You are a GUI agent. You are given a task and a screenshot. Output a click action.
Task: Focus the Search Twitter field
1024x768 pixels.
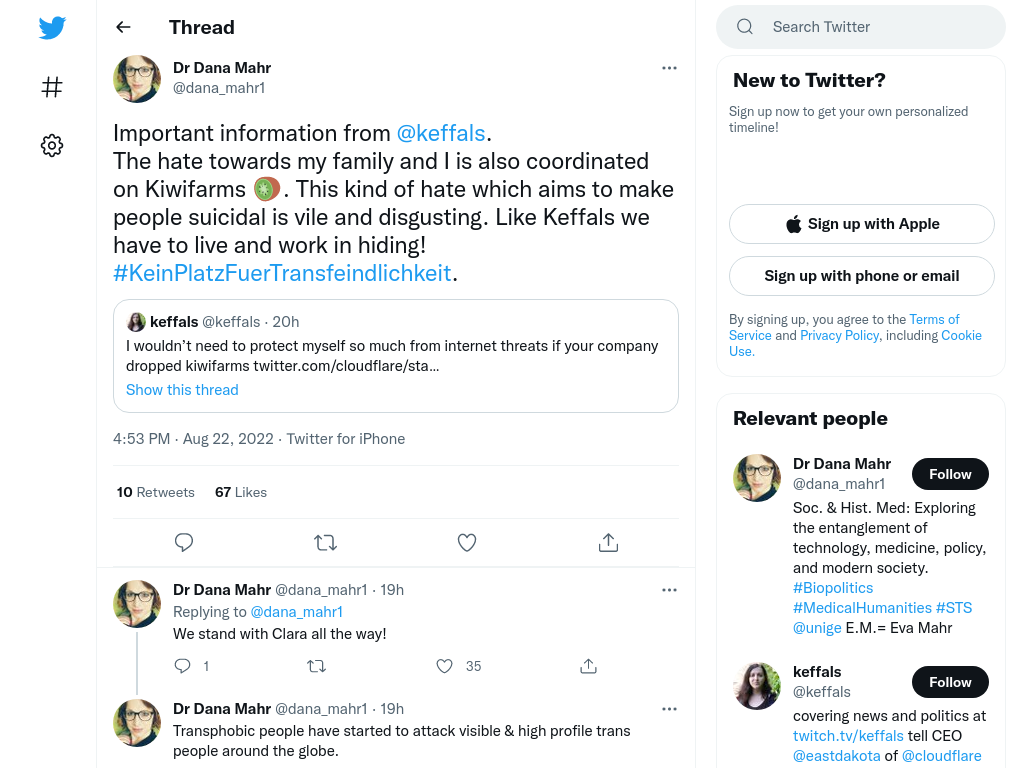tap(861, 27)
